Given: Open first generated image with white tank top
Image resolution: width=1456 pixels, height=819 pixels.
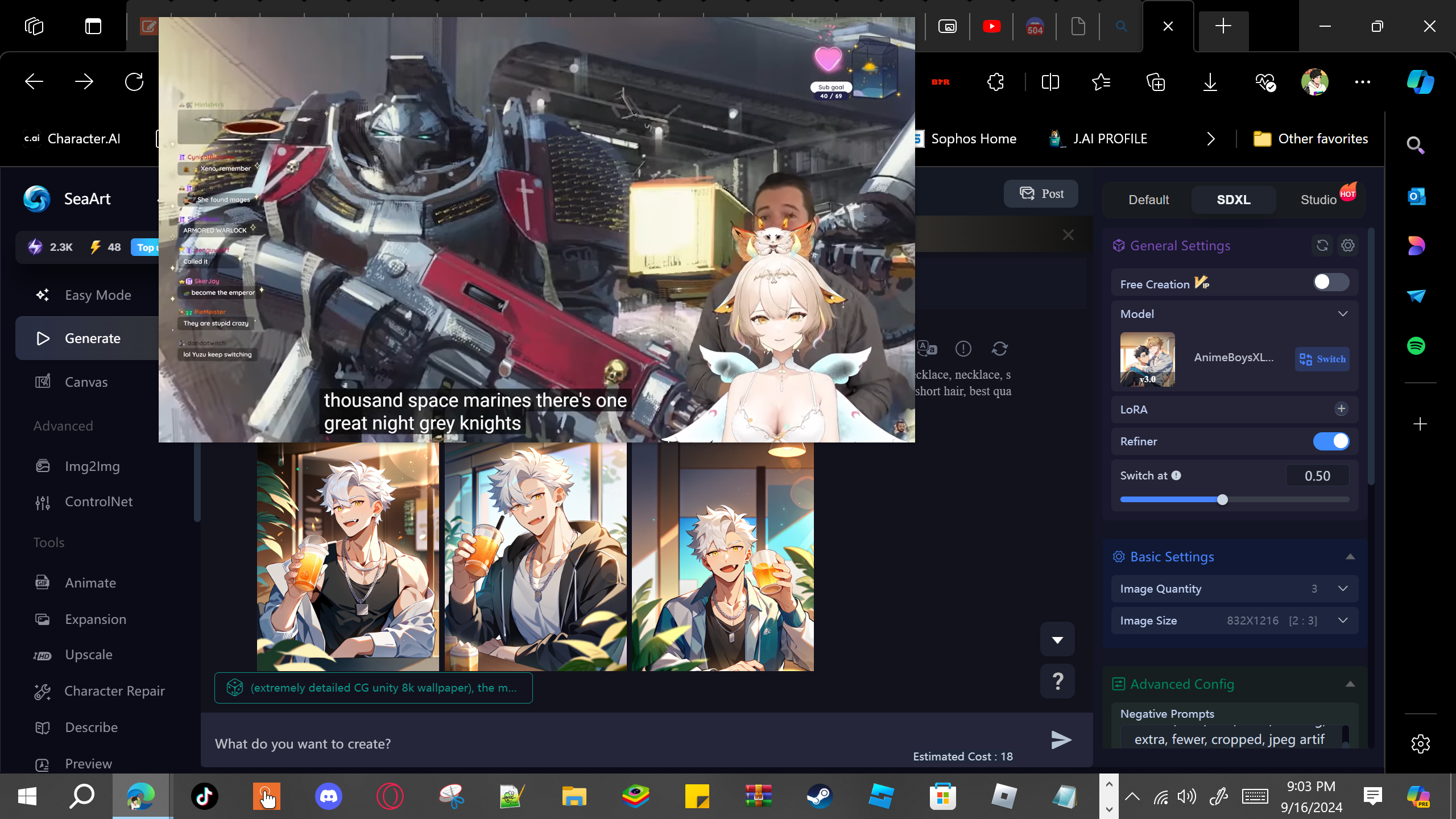Looking at the screenshot, I should [348, 557].
